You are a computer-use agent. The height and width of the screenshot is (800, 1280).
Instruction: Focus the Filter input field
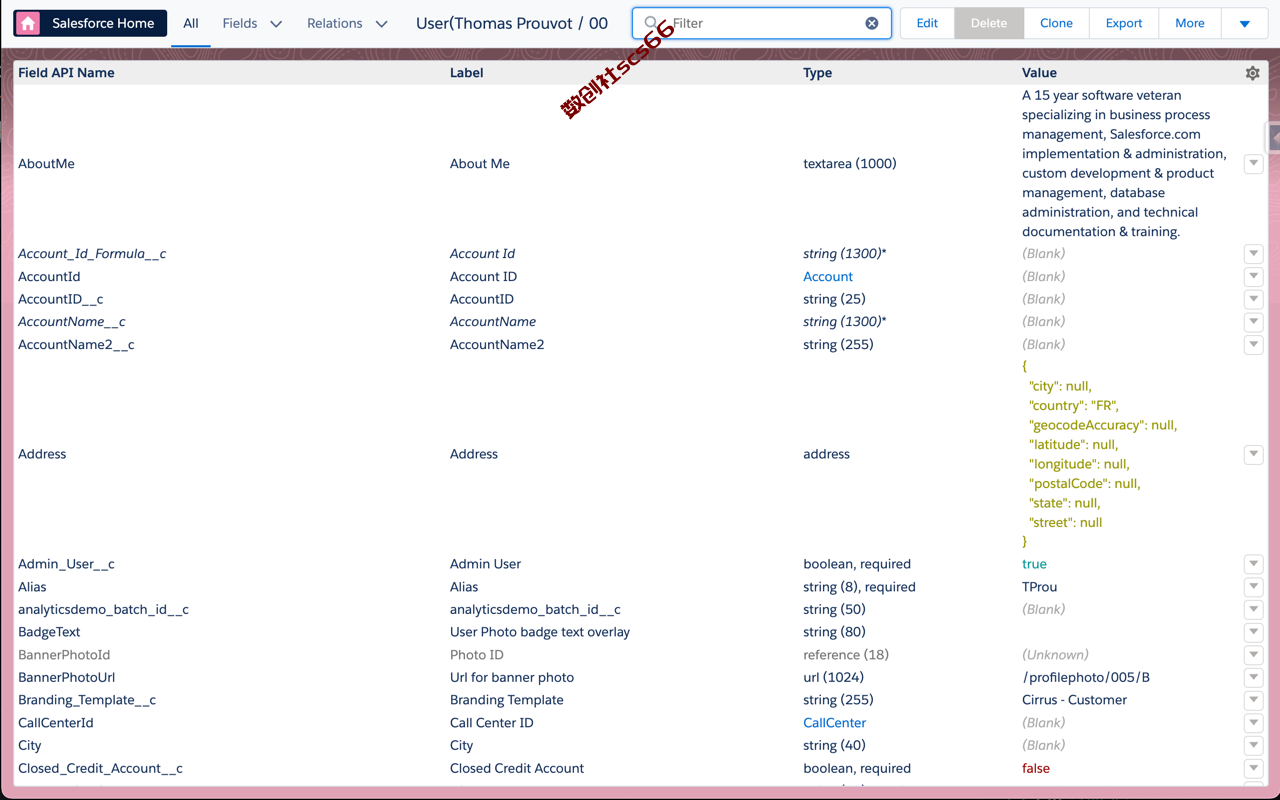click(762, 23)
